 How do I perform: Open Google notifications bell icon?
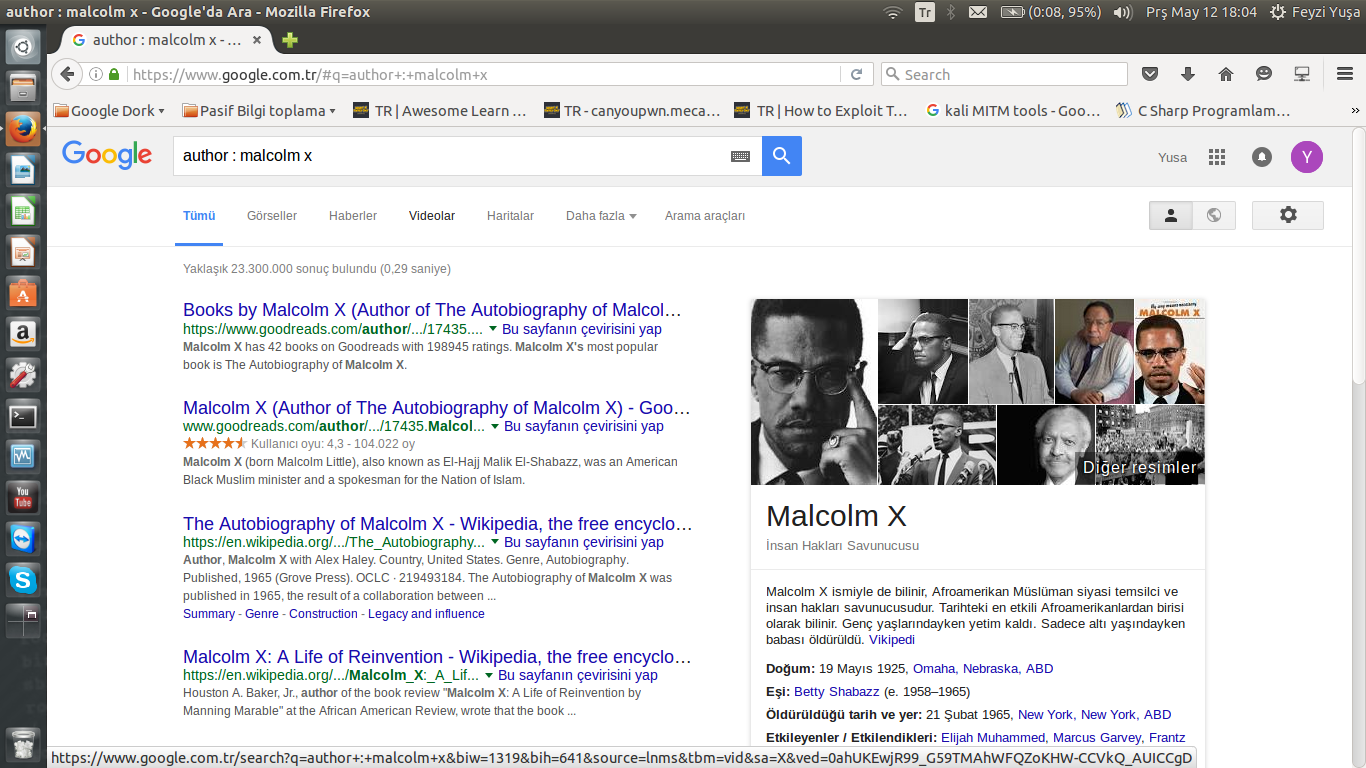1262,157
